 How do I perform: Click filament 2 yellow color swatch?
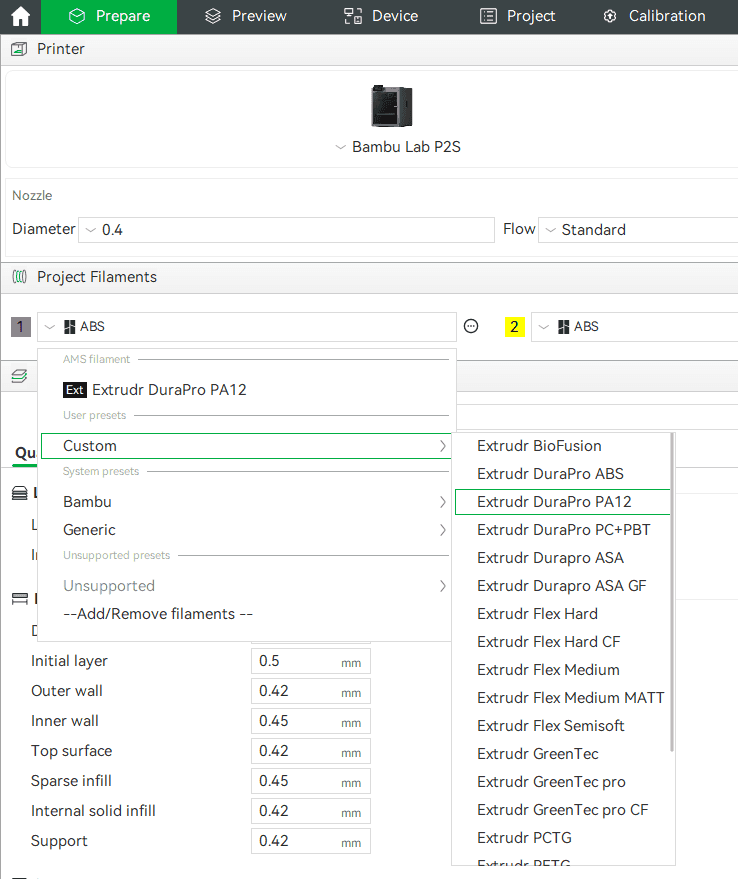[x=514, y=327]
